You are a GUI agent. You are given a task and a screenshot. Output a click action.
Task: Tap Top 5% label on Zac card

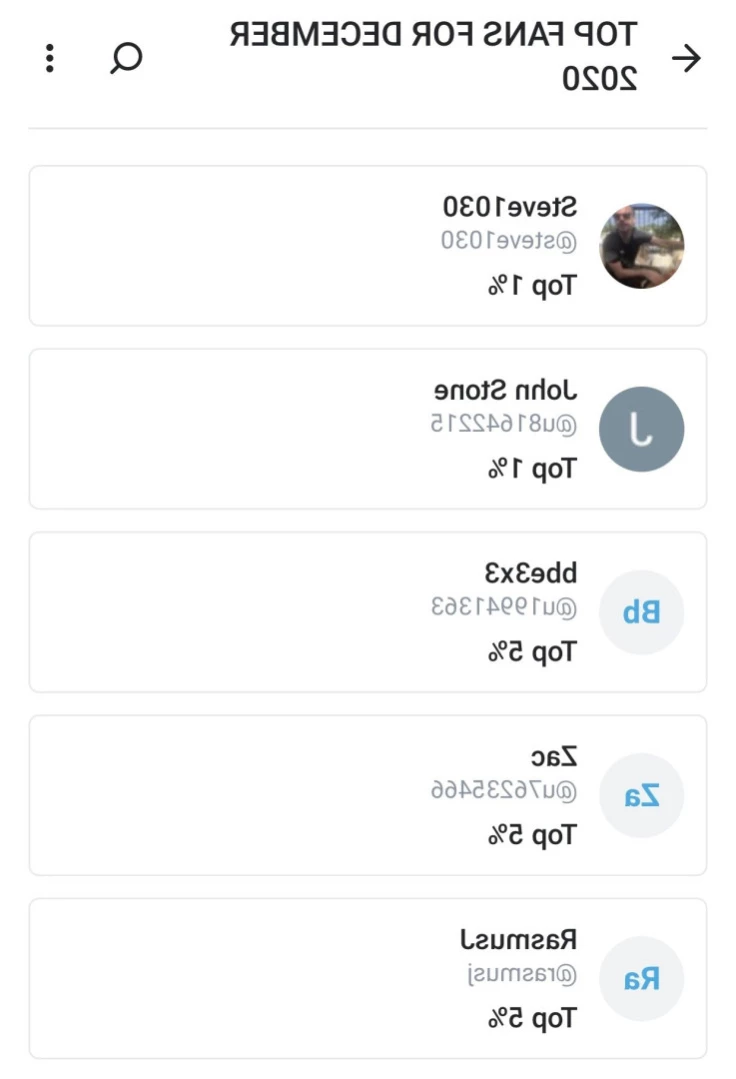(531, 835)
